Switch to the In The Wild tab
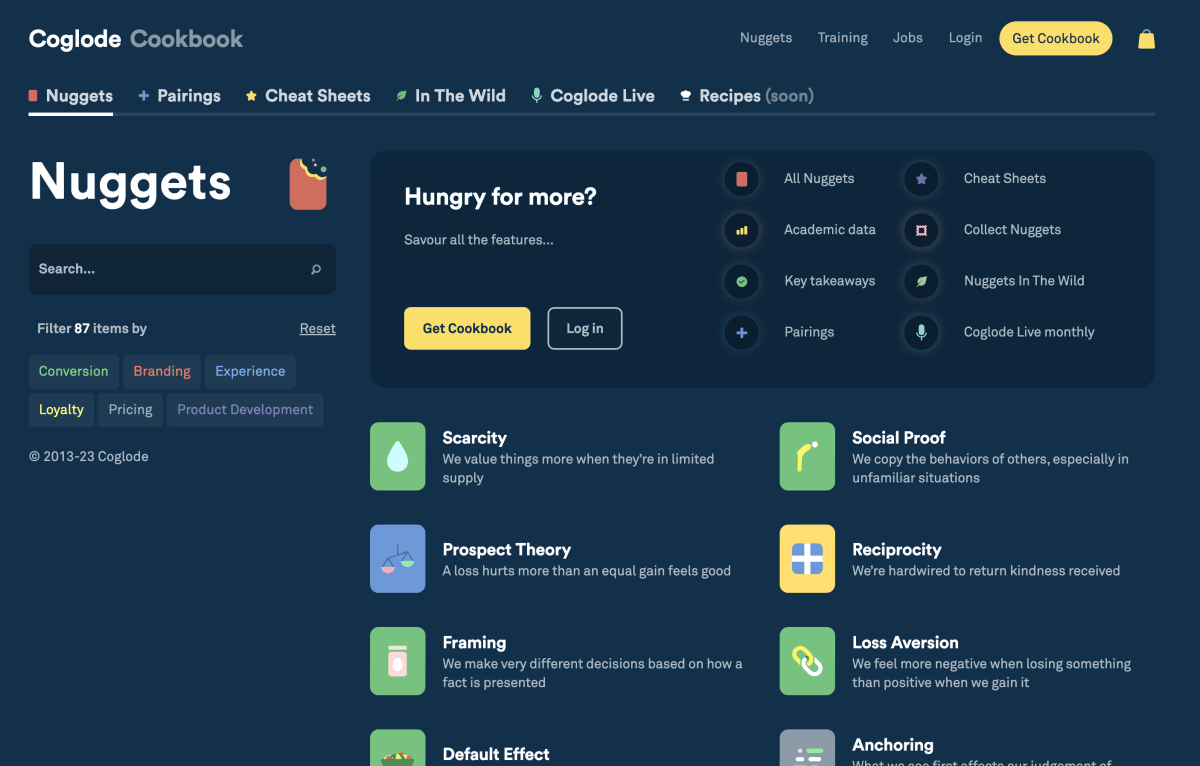1200x766 pixels. click(450, 96)
